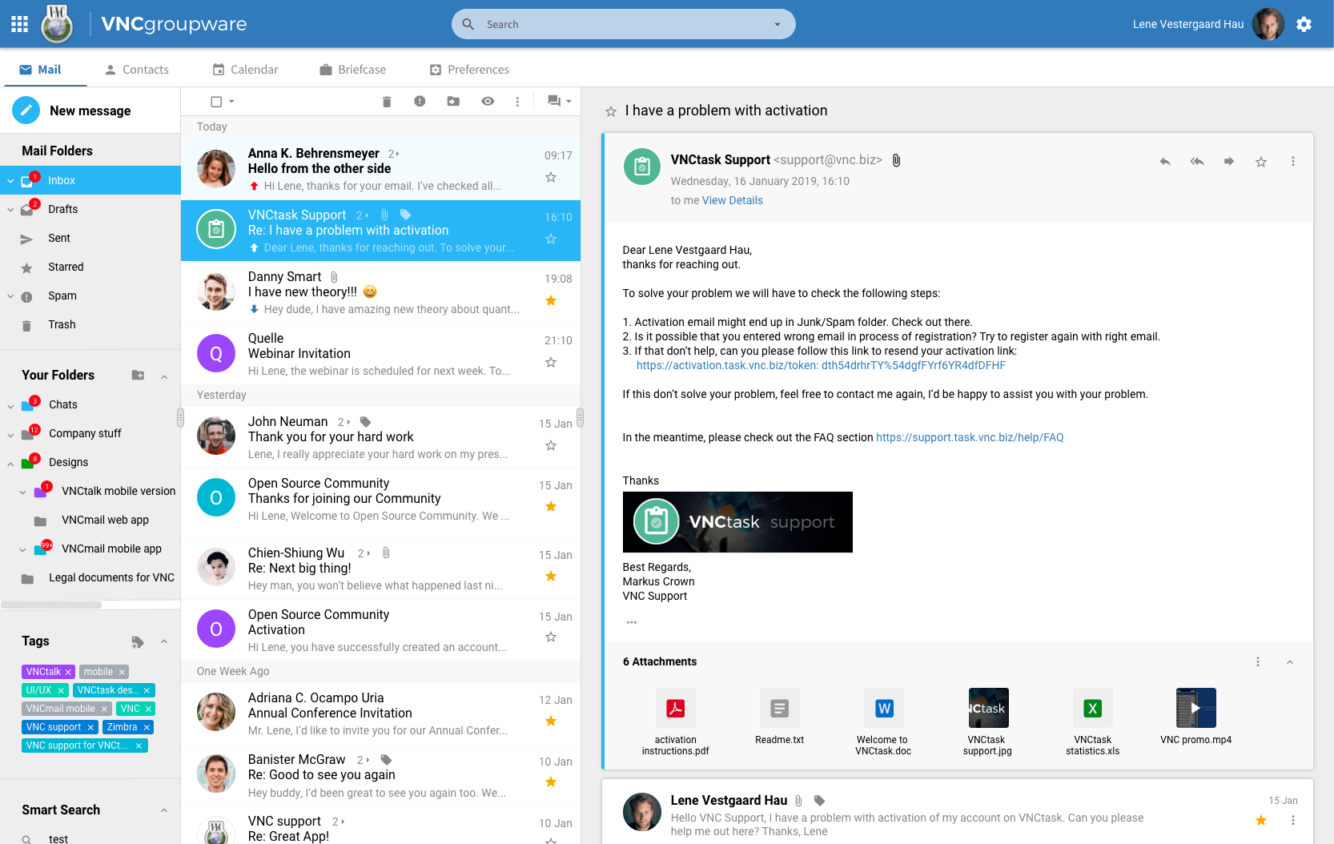Unstar the Danny Smart email

pos(551,300)
